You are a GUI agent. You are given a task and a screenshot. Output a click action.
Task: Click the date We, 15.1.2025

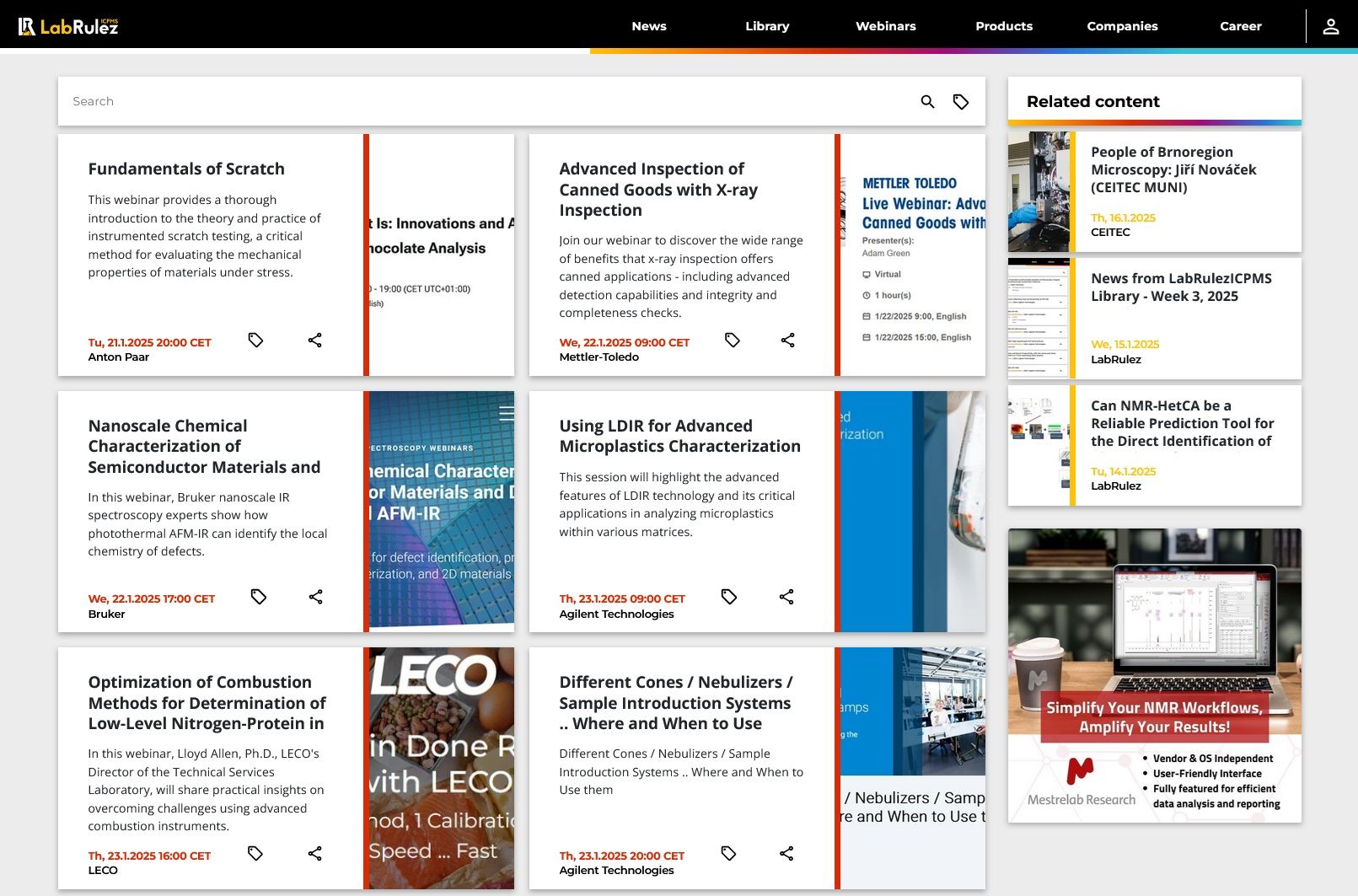[1125, 344]
